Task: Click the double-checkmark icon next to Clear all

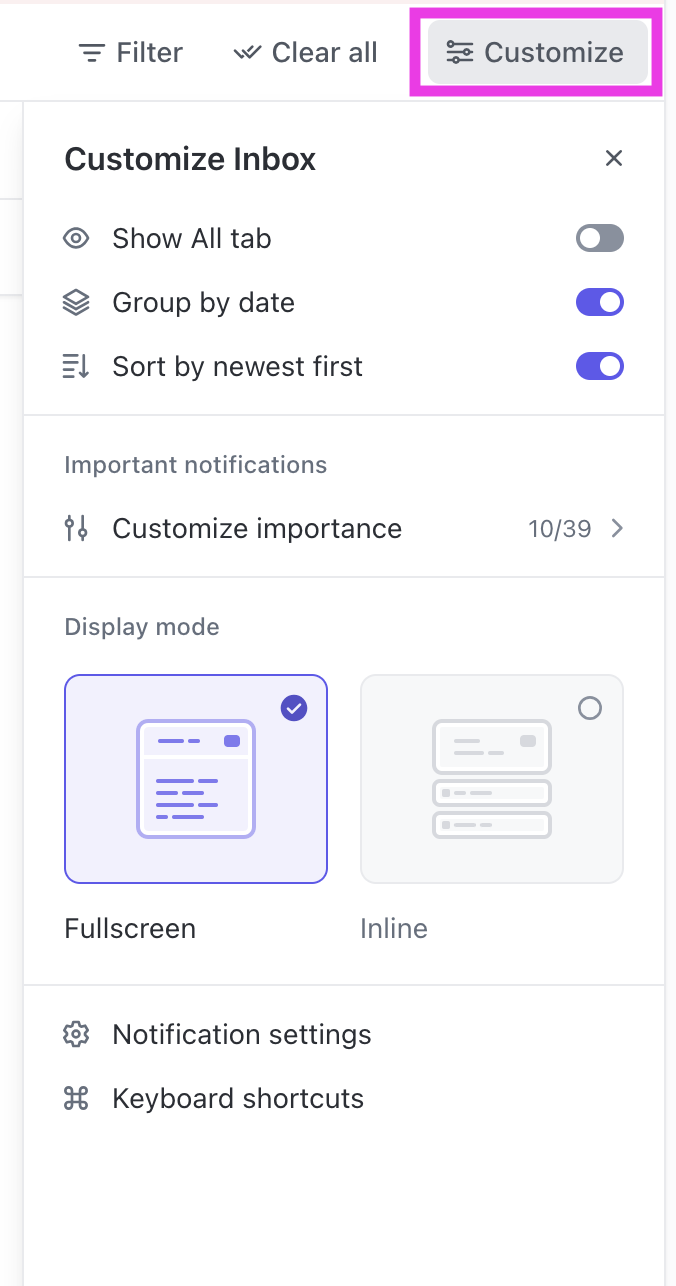Action: 246,52
